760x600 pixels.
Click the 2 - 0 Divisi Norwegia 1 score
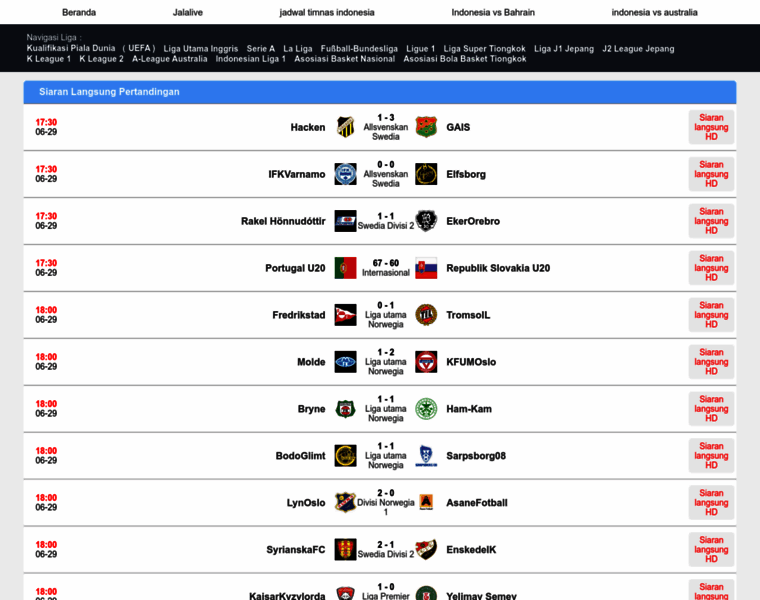pos(386,503)
